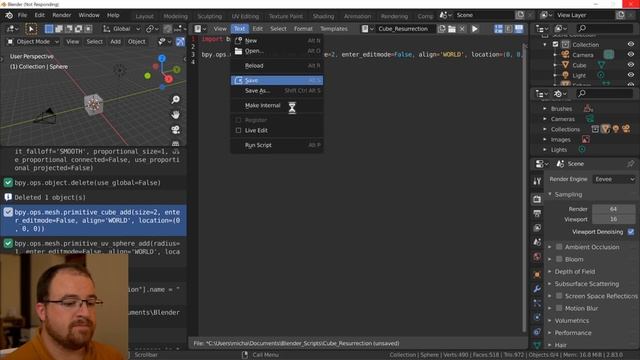
Task: Enable the Ambient Occlusion checkbox
Action: pyautogui.click(x=559, y=247)
